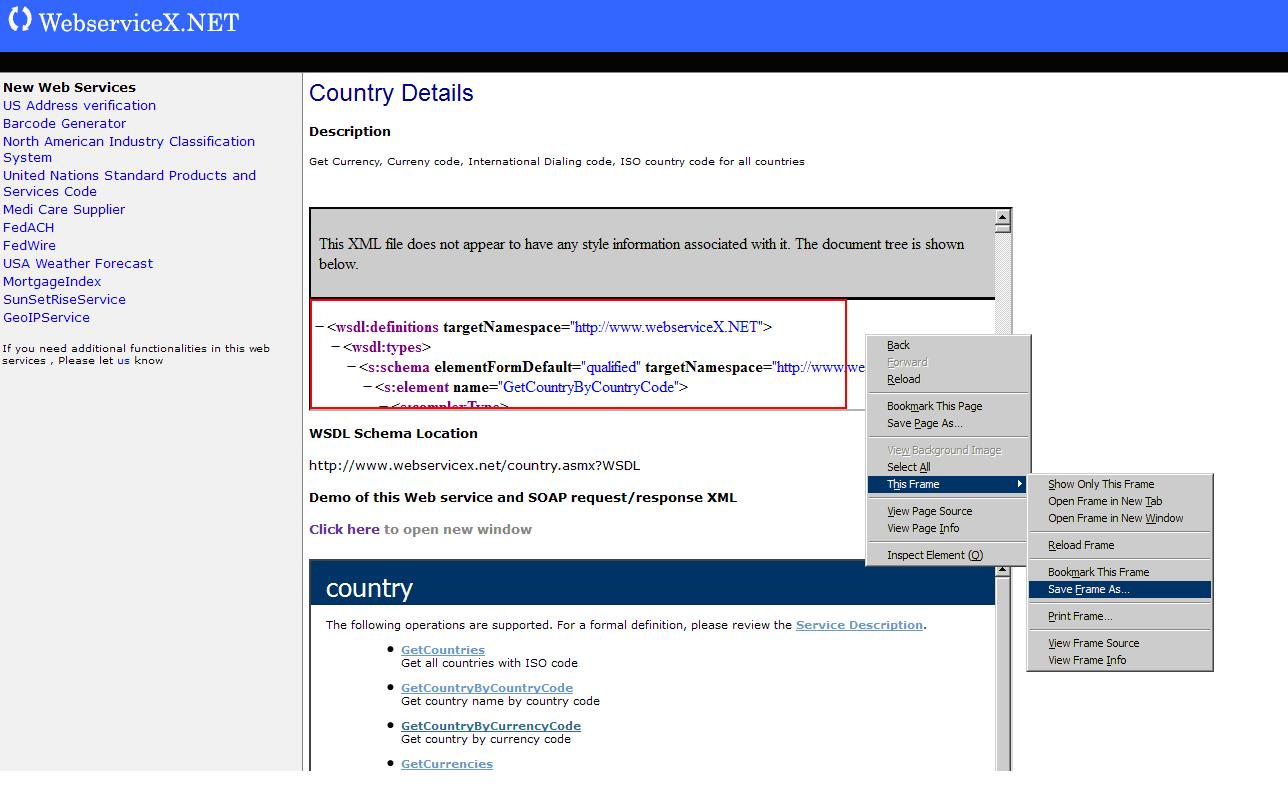This screenshot has width=1288, height=786.
Task: Choose Print Frame...
Action: [x=1120, y=616]
